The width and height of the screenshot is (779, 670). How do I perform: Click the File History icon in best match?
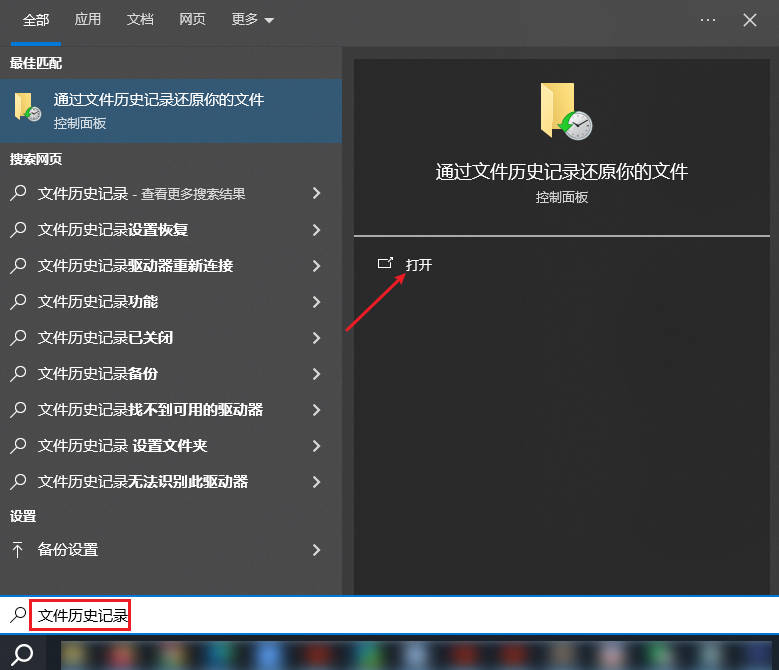point(27,109)
